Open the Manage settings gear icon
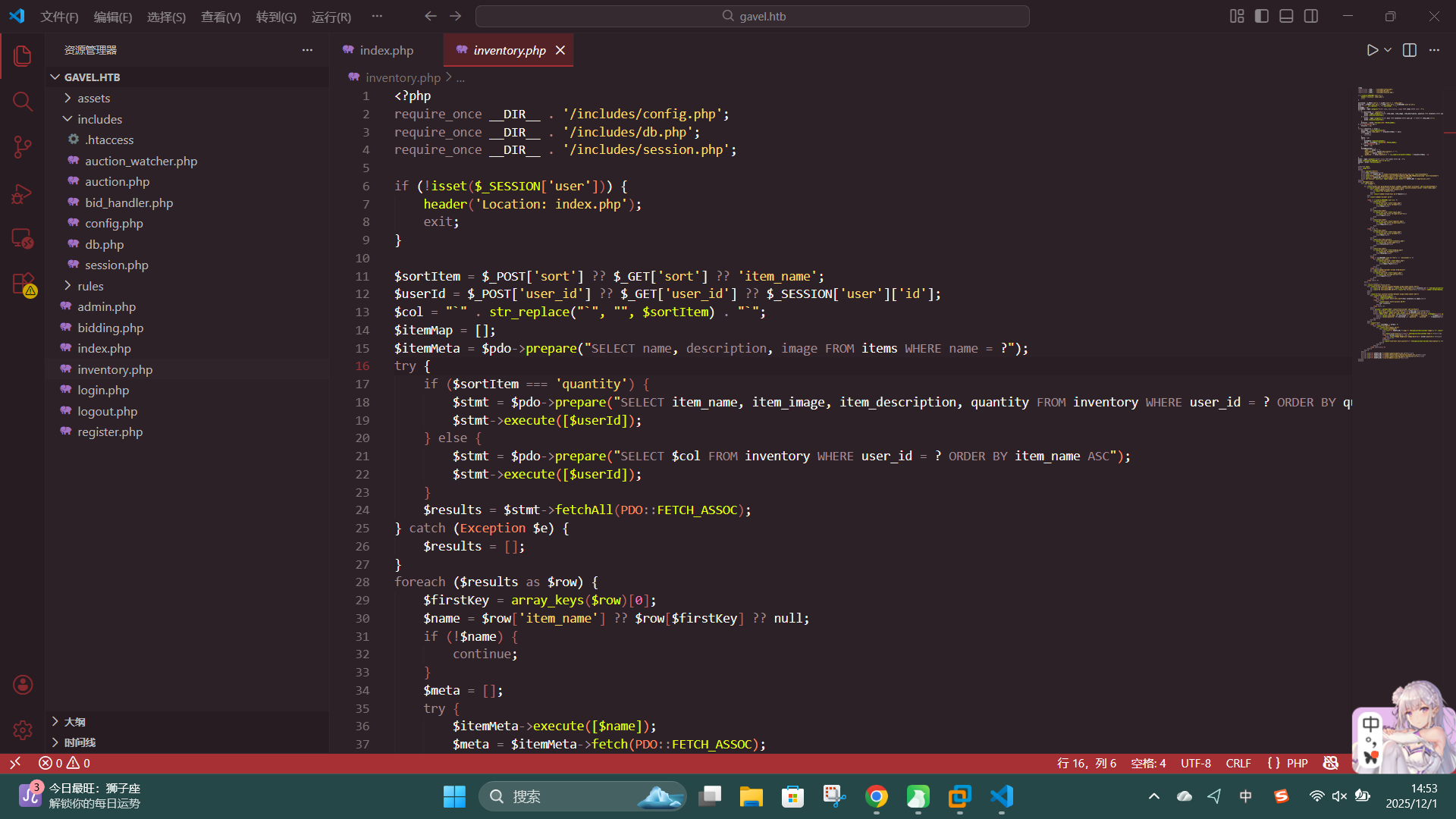Viewport: 1456px width, 819px height. click(23, 730)
